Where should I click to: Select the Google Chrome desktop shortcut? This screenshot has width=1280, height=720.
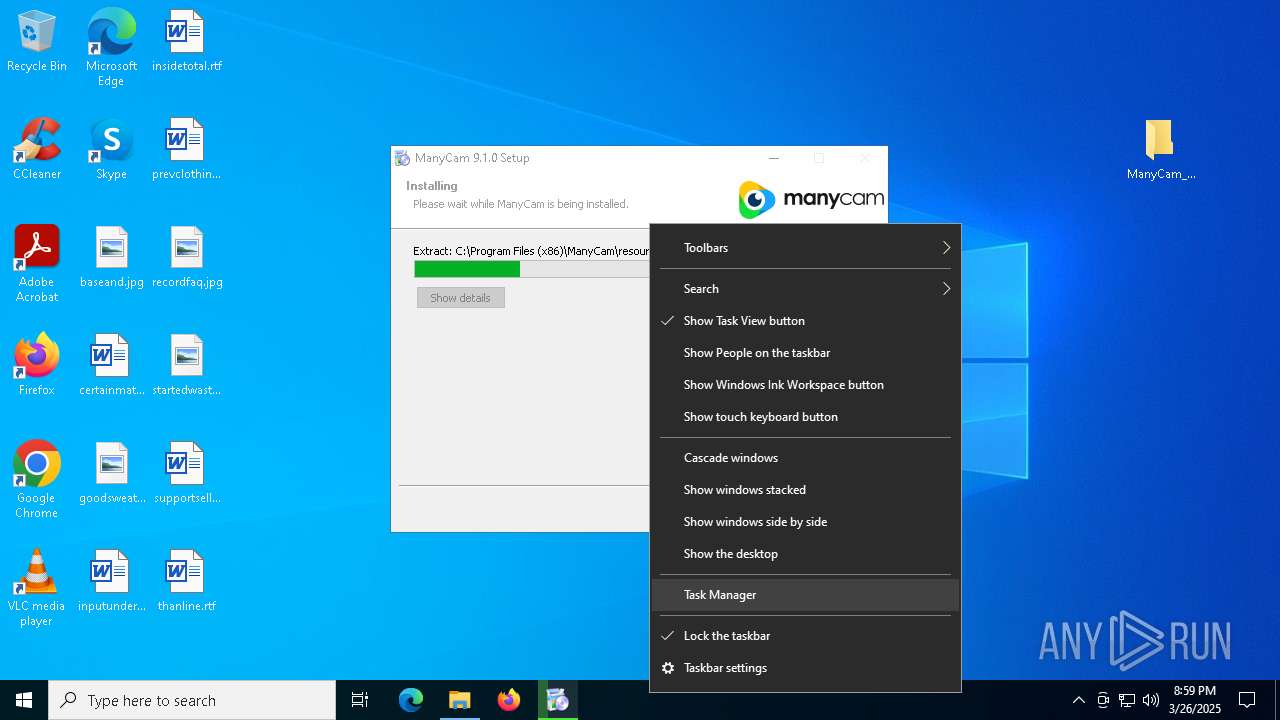pyautogui.click(x=37, y=480)
